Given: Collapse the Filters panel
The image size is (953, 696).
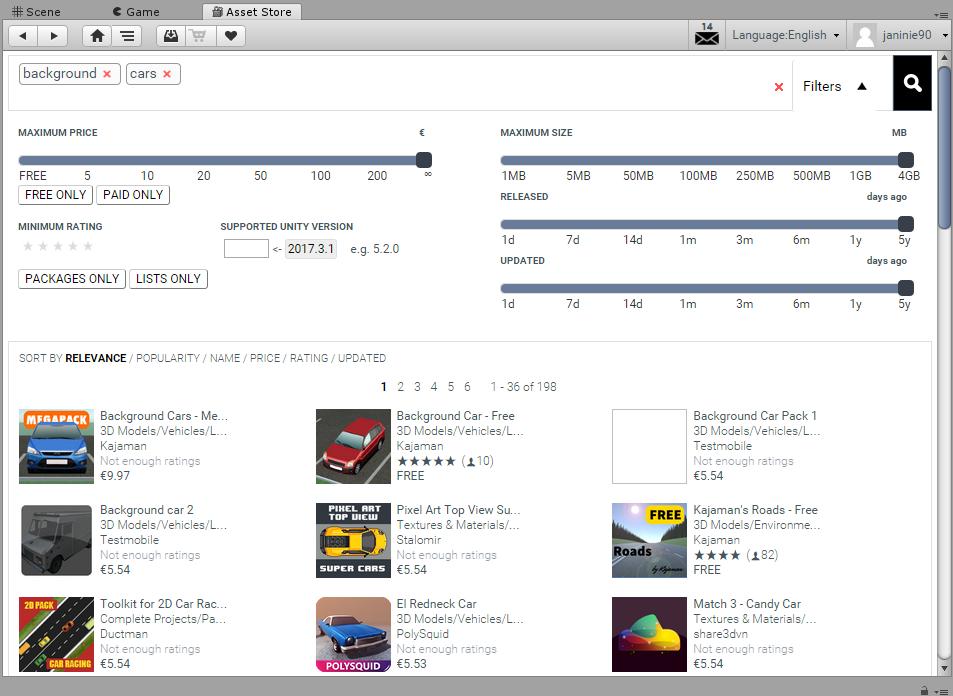Looking at the screenshot, I should point(834,86).
